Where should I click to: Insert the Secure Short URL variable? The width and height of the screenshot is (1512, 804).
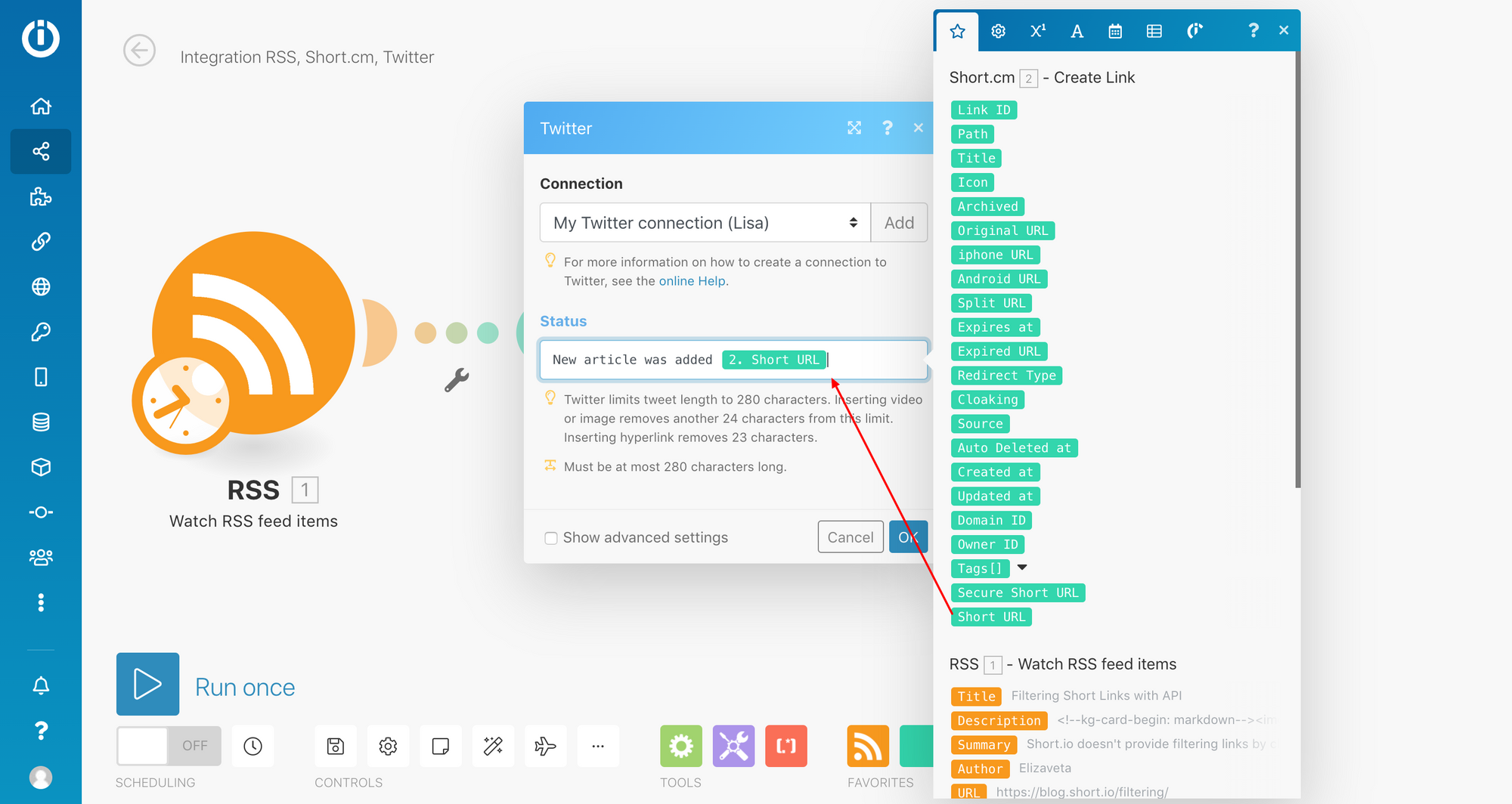(x=1018, y=593)
